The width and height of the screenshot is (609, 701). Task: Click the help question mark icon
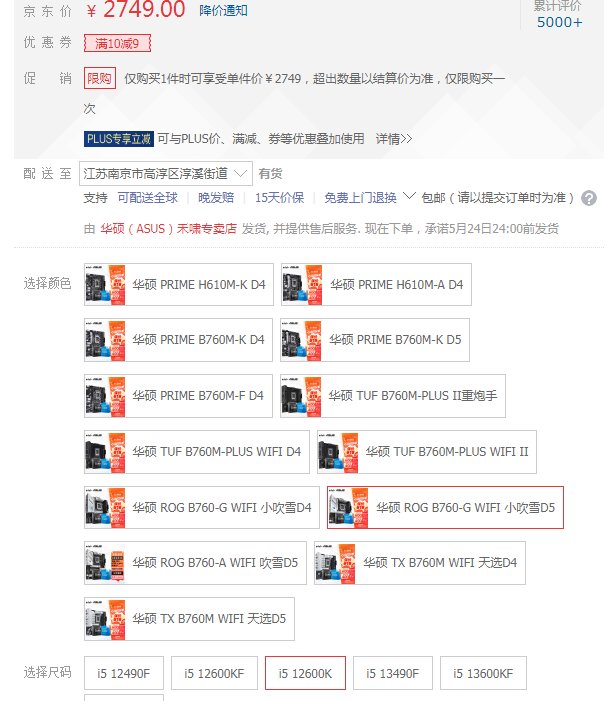tap(588, 198)
